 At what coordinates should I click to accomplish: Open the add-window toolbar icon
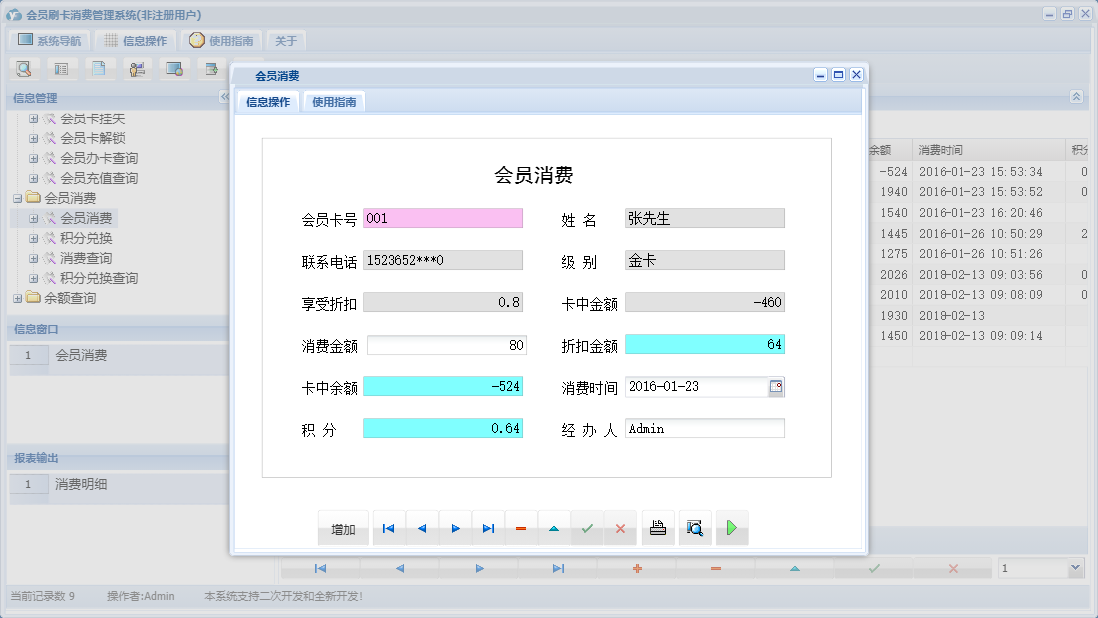point(211,68)
